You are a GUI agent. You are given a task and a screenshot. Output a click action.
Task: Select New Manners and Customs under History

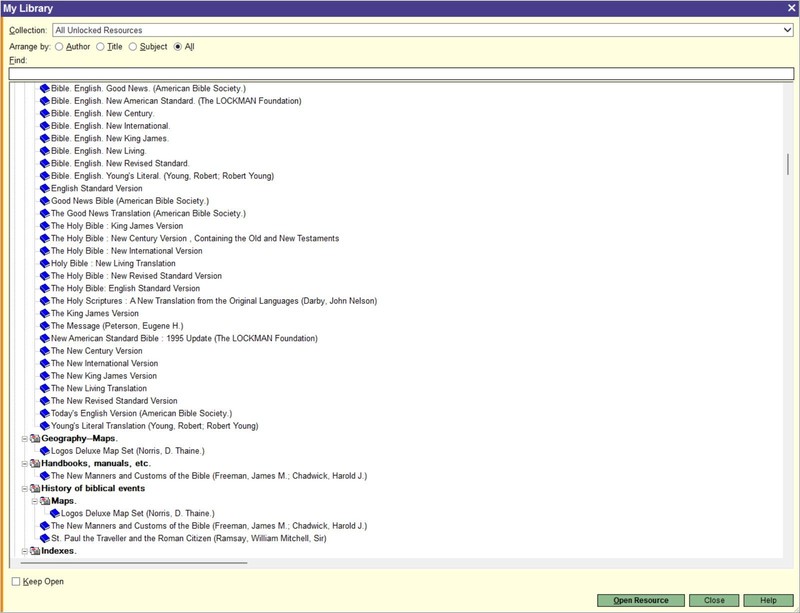(209, 526)
